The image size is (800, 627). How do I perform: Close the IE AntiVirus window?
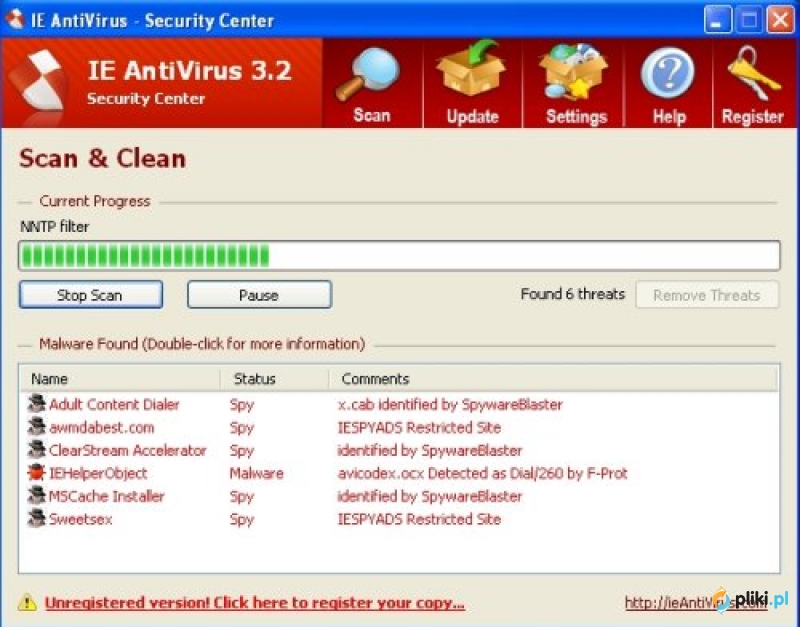pos(781,19)
